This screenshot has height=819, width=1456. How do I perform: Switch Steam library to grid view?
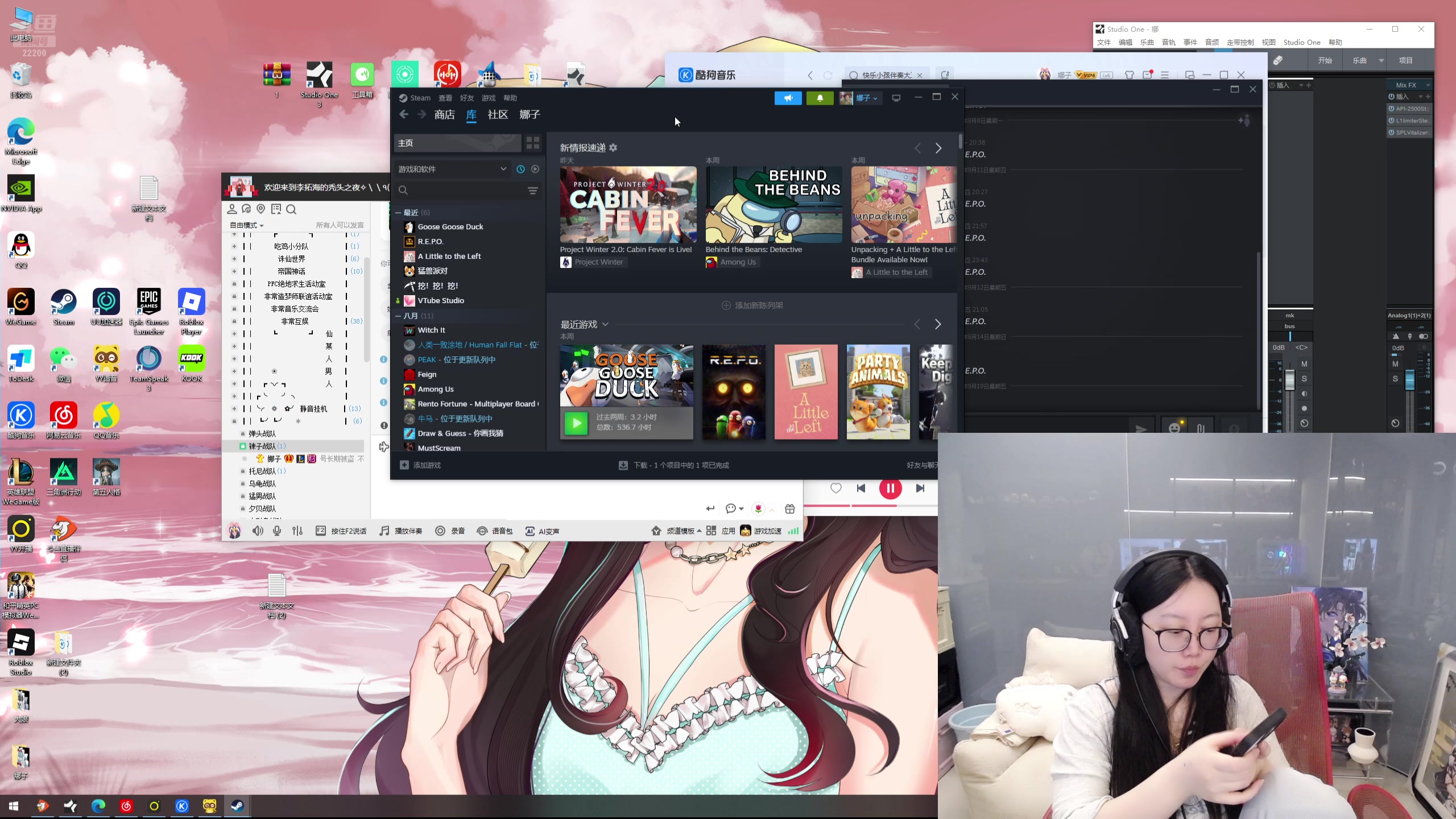point(533,143)
